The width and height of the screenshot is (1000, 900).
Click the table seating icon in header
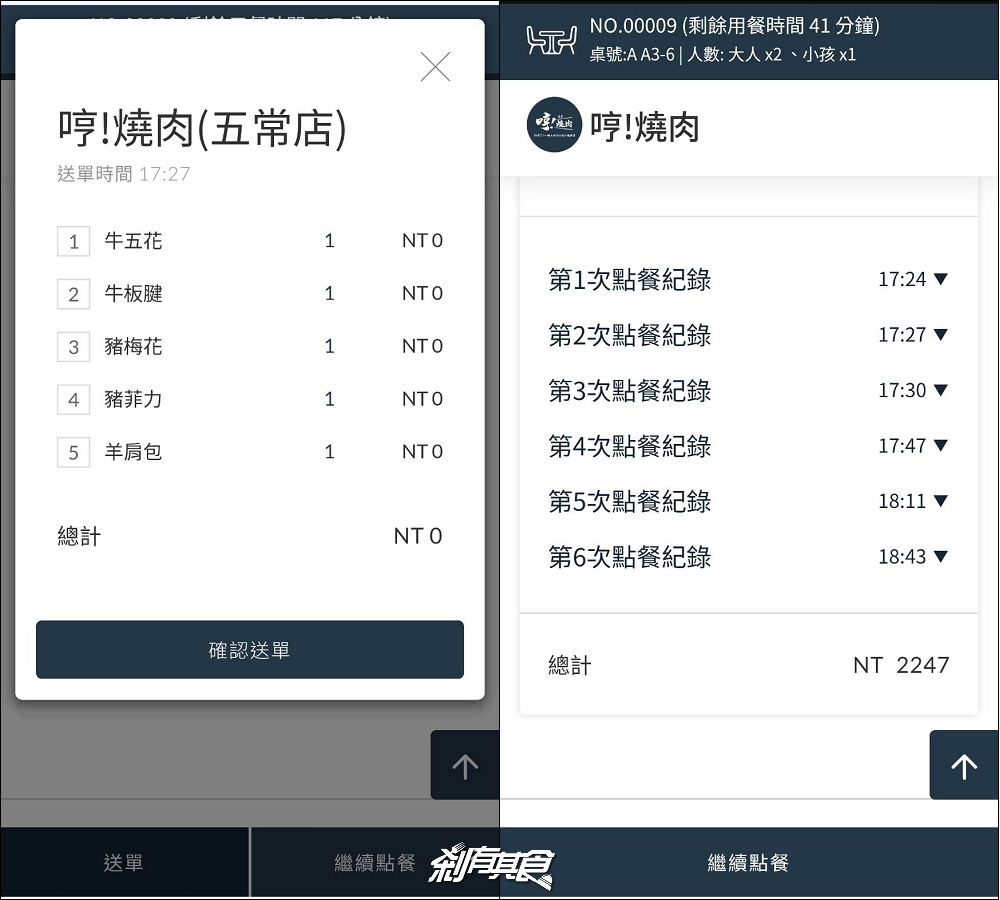coord(551,40)
